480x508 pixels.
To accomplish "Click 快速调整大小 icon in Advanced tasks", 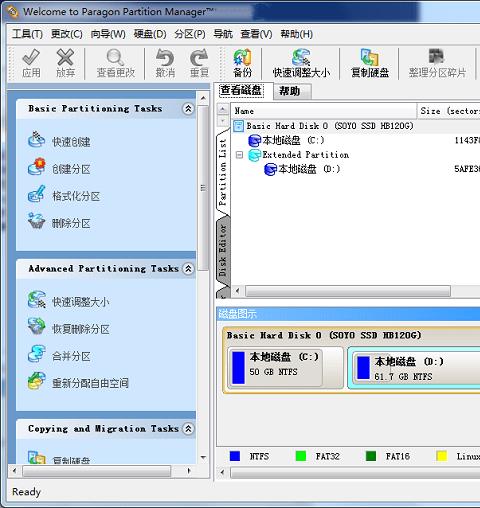I will [36, 300].
